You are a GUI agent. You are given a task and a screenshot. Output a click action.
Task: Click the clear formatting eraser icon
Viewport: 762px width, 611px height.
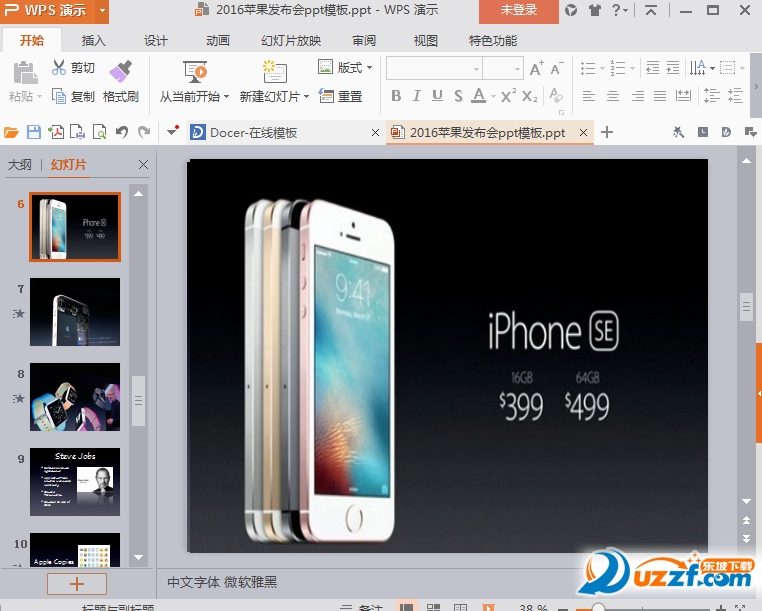(555, 95)
